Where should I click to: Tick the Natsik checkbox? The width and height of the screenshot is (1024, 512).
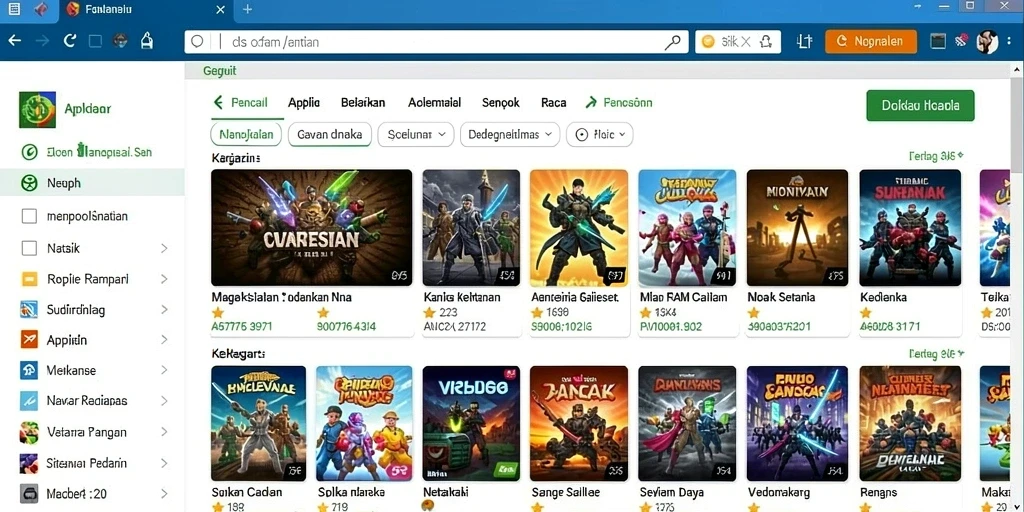point(29,248)
